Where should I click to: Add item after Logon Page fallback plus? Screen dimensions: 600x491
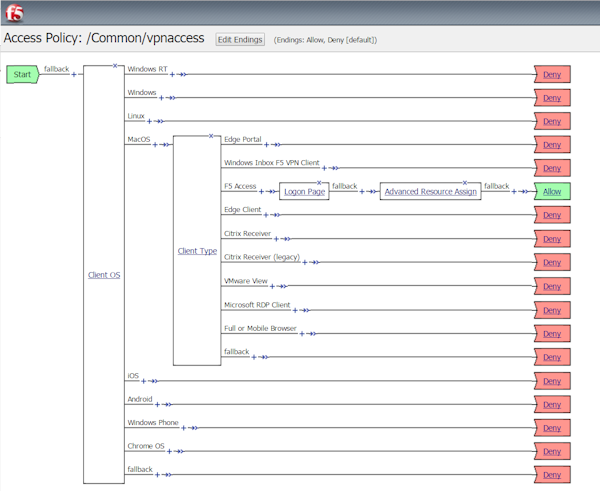362,191
